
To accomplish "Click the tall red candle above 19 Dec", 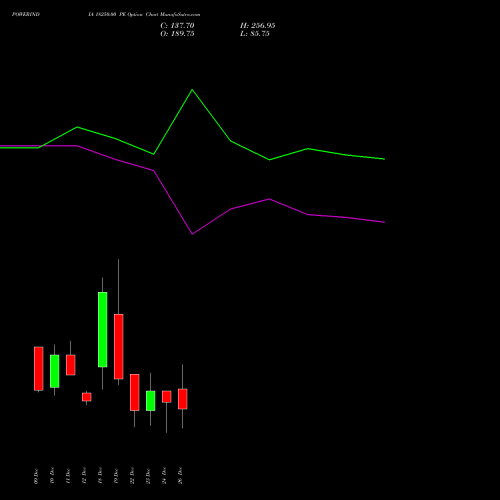I will 119,347.
